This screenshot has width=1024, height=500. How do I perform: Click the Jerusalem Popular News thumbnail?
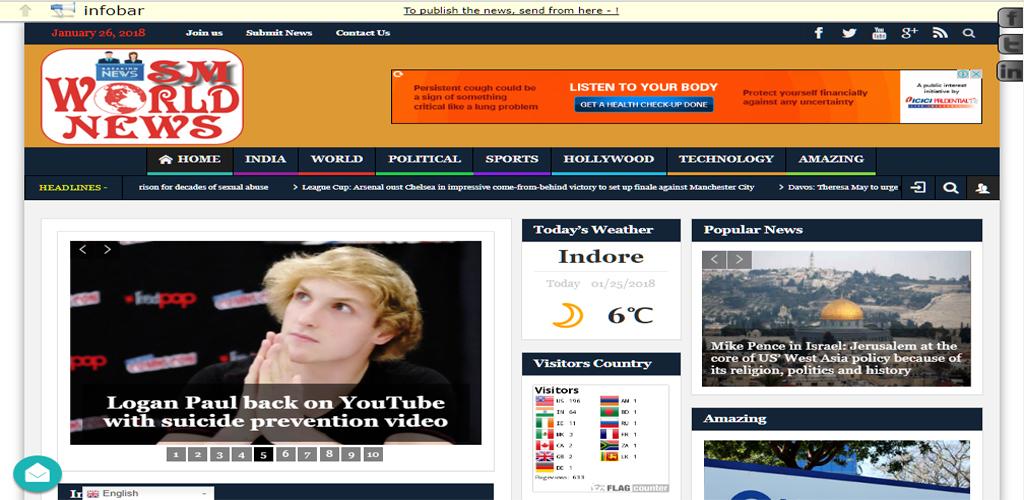pos(837,319)
